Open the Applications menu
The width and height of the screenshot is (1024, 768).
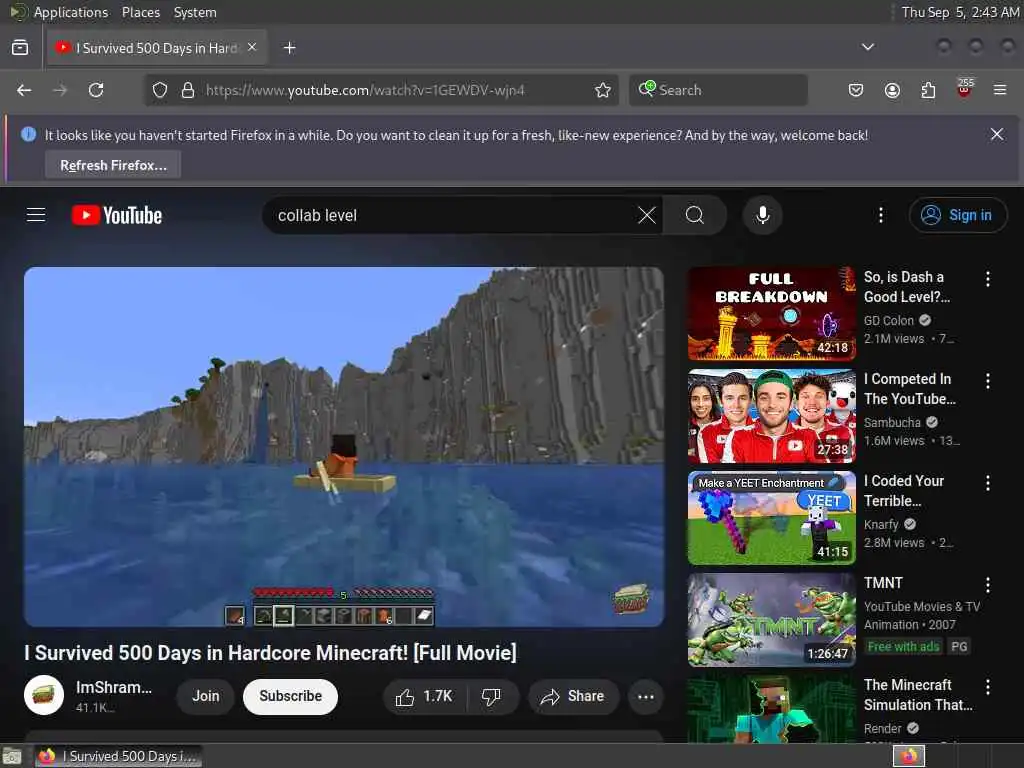click(x=71, y=12)
